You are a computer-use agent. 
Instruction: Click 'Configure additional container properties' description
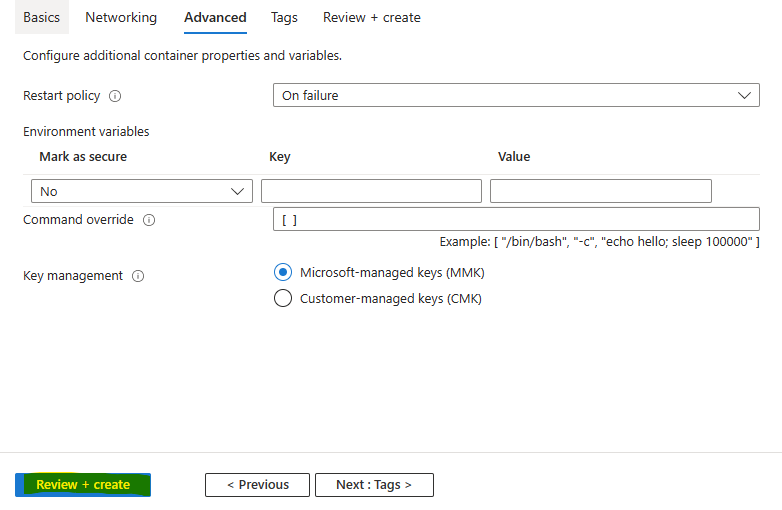click(183, 55)
